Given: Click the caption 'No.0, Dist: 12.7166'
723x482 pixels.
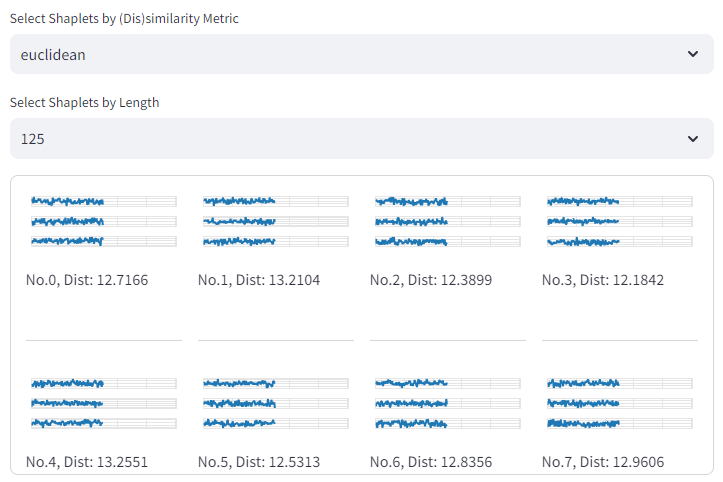Looking at the screenshot, I should (87, 280).
